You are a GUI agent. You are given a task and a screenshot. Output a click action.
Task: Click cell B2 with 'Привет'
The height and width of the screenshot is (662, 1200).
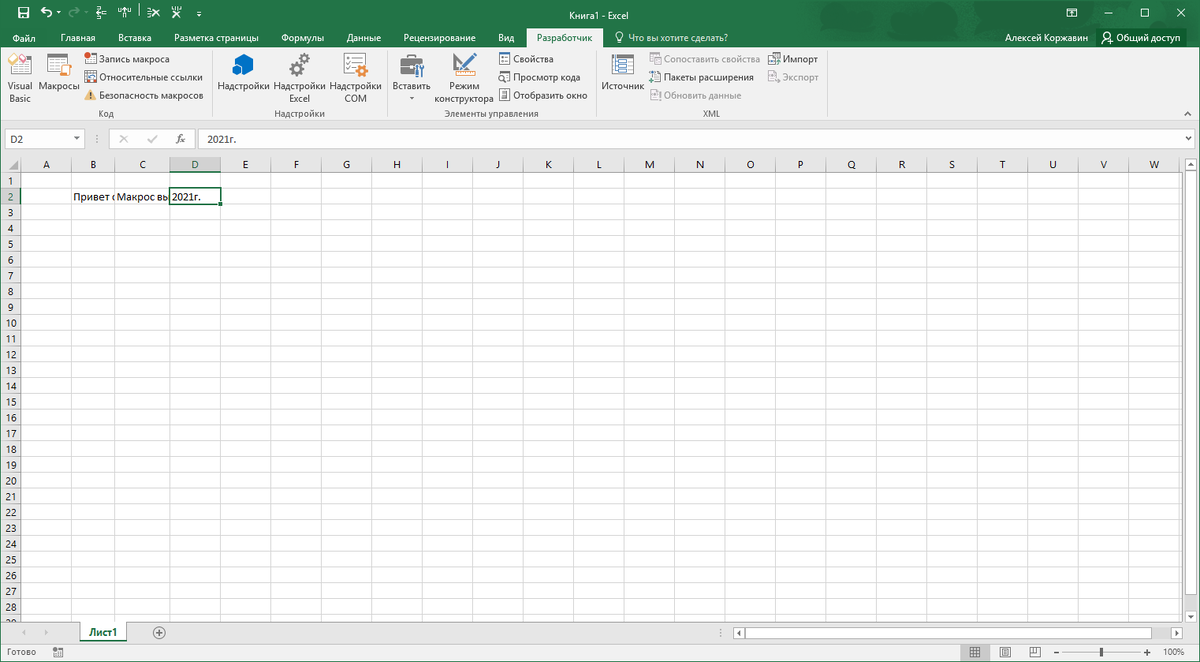(93, 197)
